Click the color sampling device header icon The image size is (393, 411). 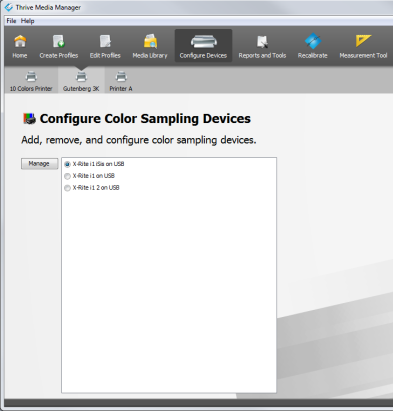pyautogui.click(x=29, y=119)
